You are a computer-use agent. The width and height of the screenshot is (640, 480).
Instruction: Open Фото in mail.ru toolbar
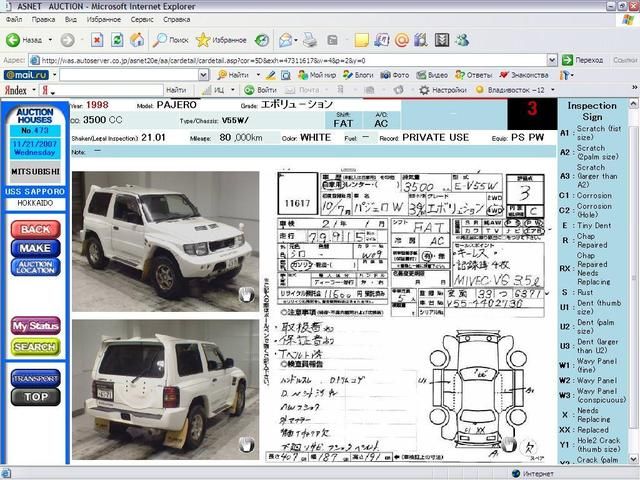click(395, 75)
